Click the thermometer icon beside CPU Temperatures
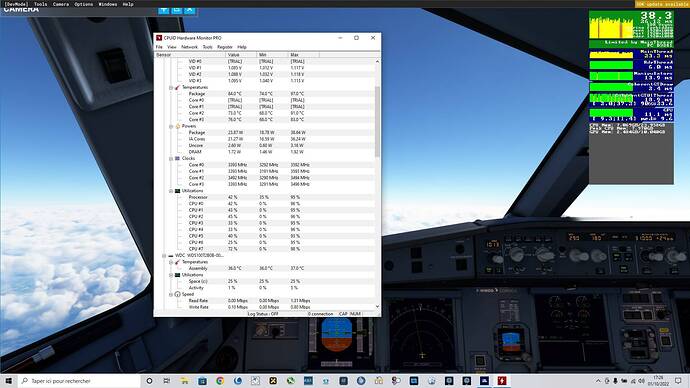Viewport: 690px width, 388px height. [x=177, y=88]
